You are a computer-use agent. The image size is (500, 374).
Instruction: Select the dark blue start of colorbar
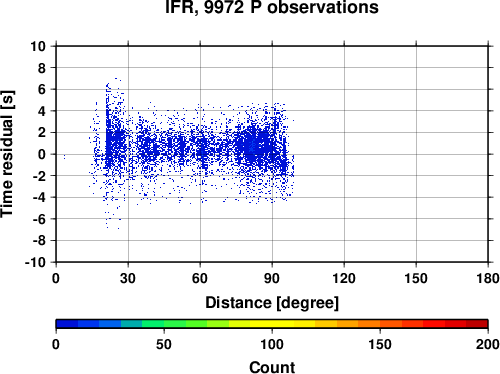point(67,324)
